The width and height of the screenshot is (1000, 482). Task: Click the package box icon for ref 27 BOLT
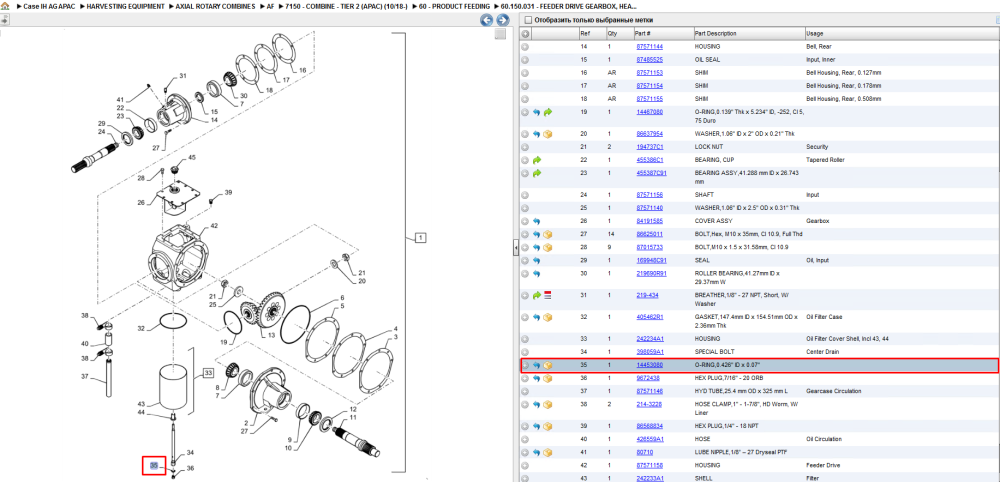[547, 235]
